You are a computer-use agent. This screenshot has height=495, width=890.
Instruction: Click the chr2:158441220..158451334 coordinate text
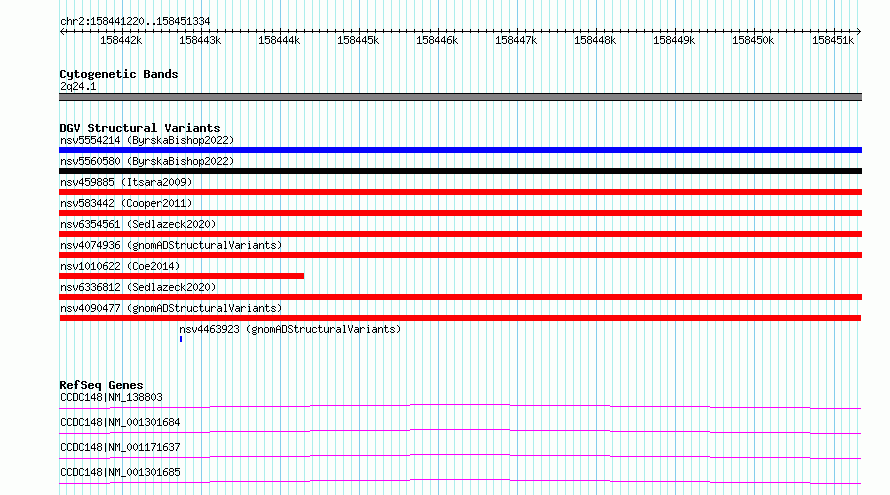tap(135, 21)
